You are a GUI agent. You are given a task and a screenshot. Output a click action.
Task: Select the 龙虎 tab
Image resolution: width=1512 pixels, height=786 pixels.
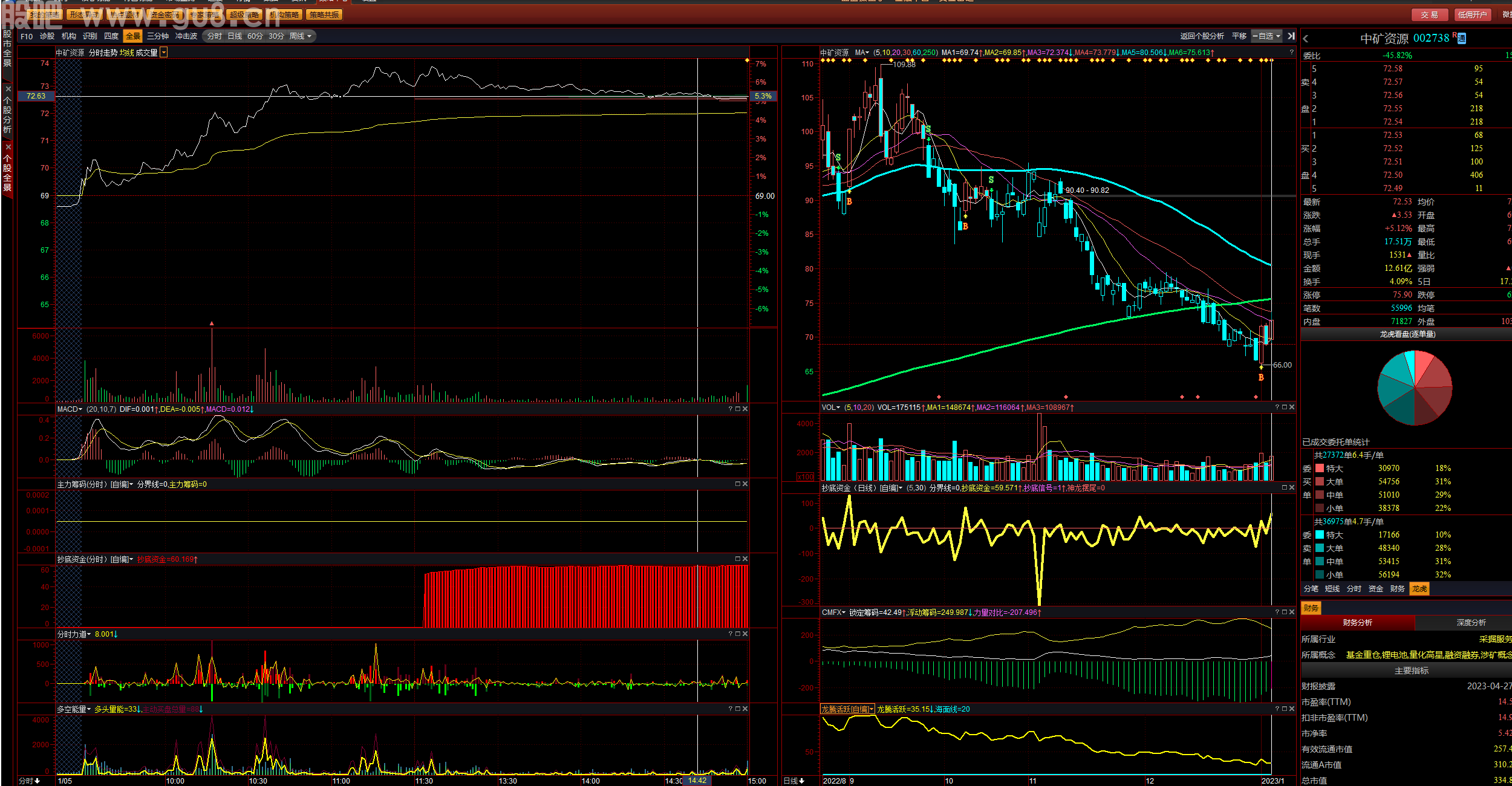coord(1419,589)
